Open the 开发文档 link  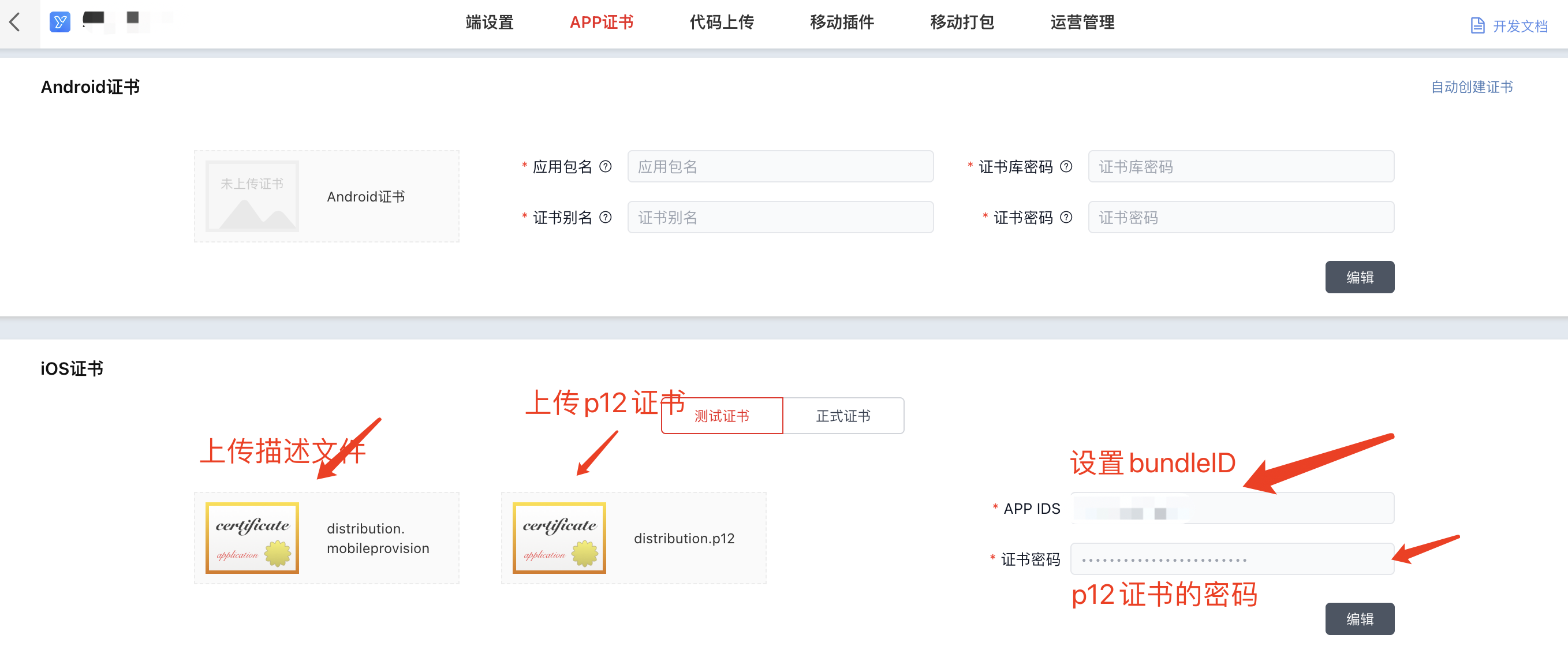[1520, 26]
